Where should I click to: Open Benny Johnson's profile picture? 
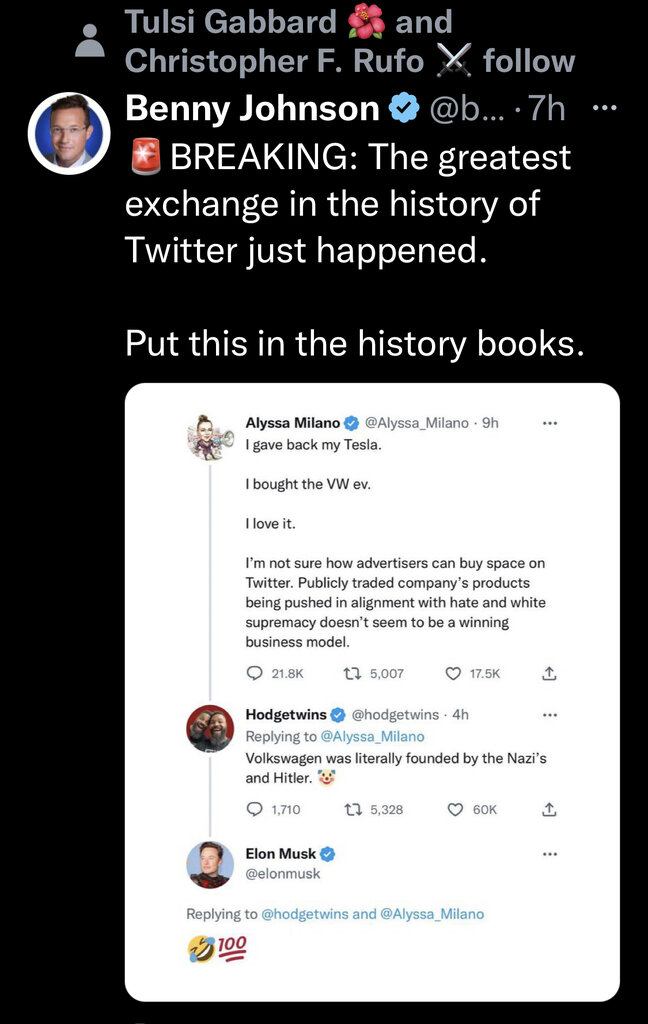[x=69, y=133]
